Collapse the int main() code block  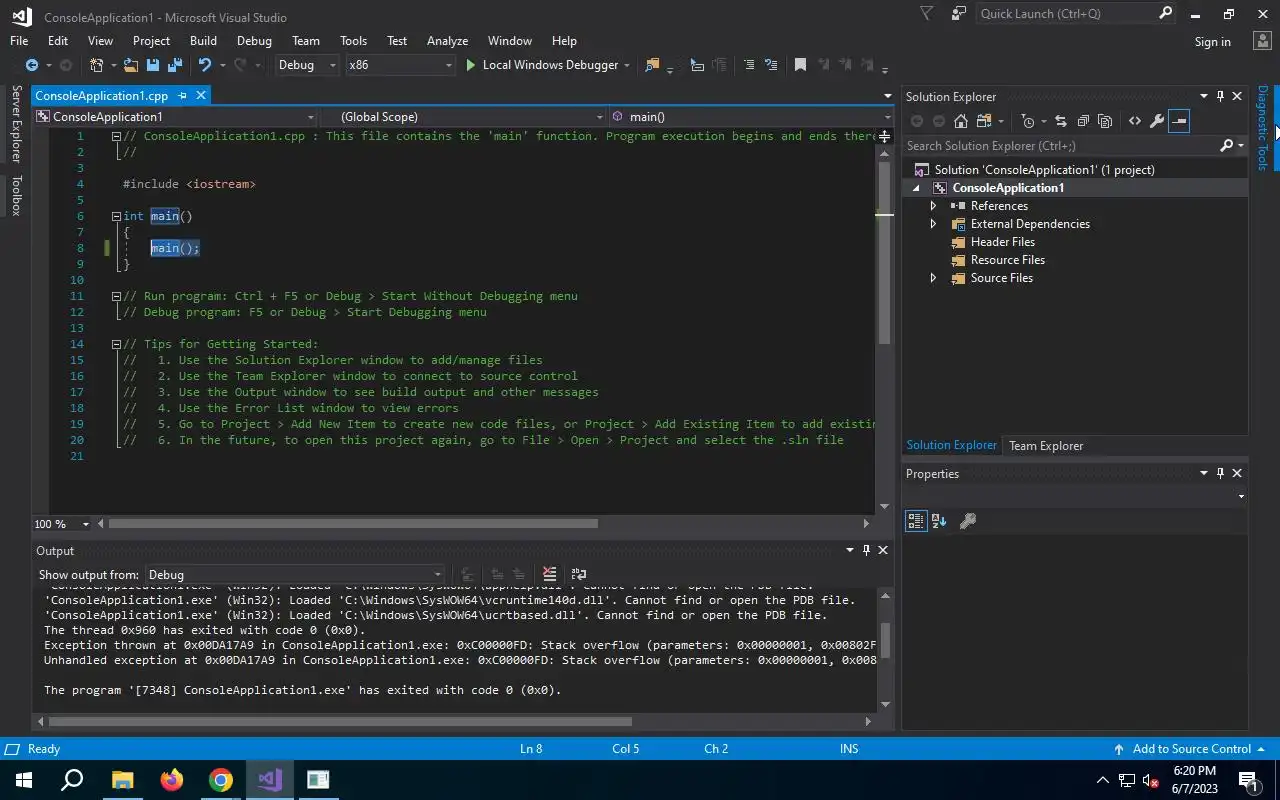tap(116, 216)
